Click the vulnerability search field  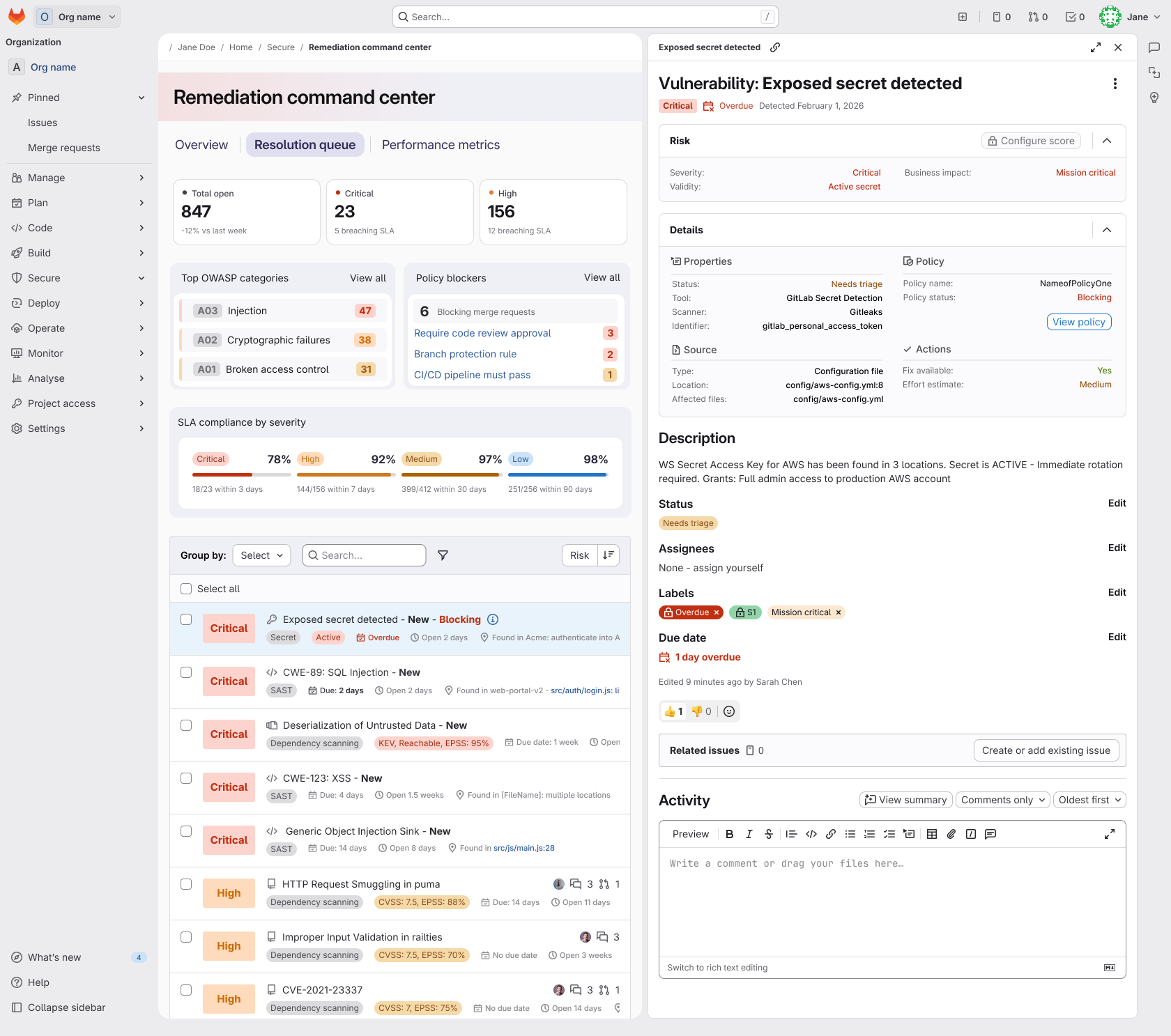(x=364, y=555)
